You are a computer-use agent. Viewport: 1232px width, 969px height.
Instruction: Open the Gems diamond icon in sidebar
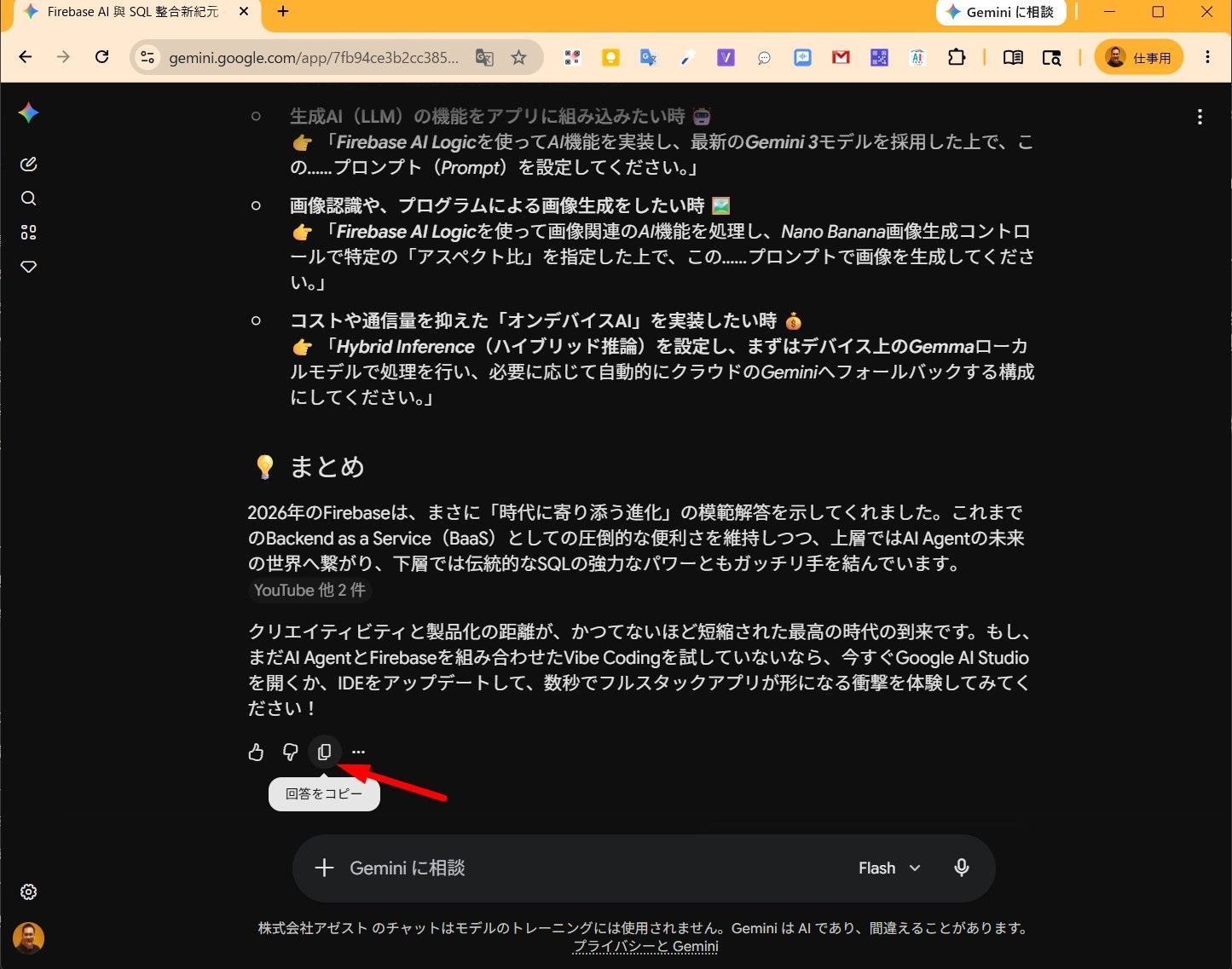28,267
